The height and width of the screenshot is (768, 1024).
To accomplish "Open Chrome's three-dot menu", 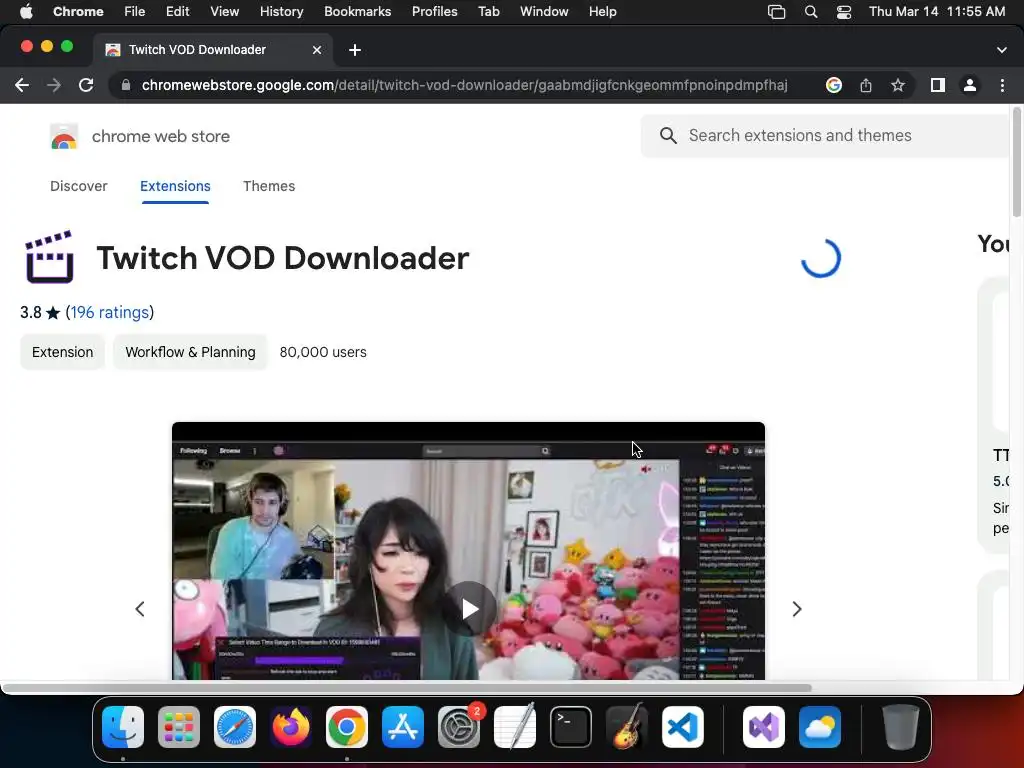I will pyautogui.click(x=1002, y=85).
